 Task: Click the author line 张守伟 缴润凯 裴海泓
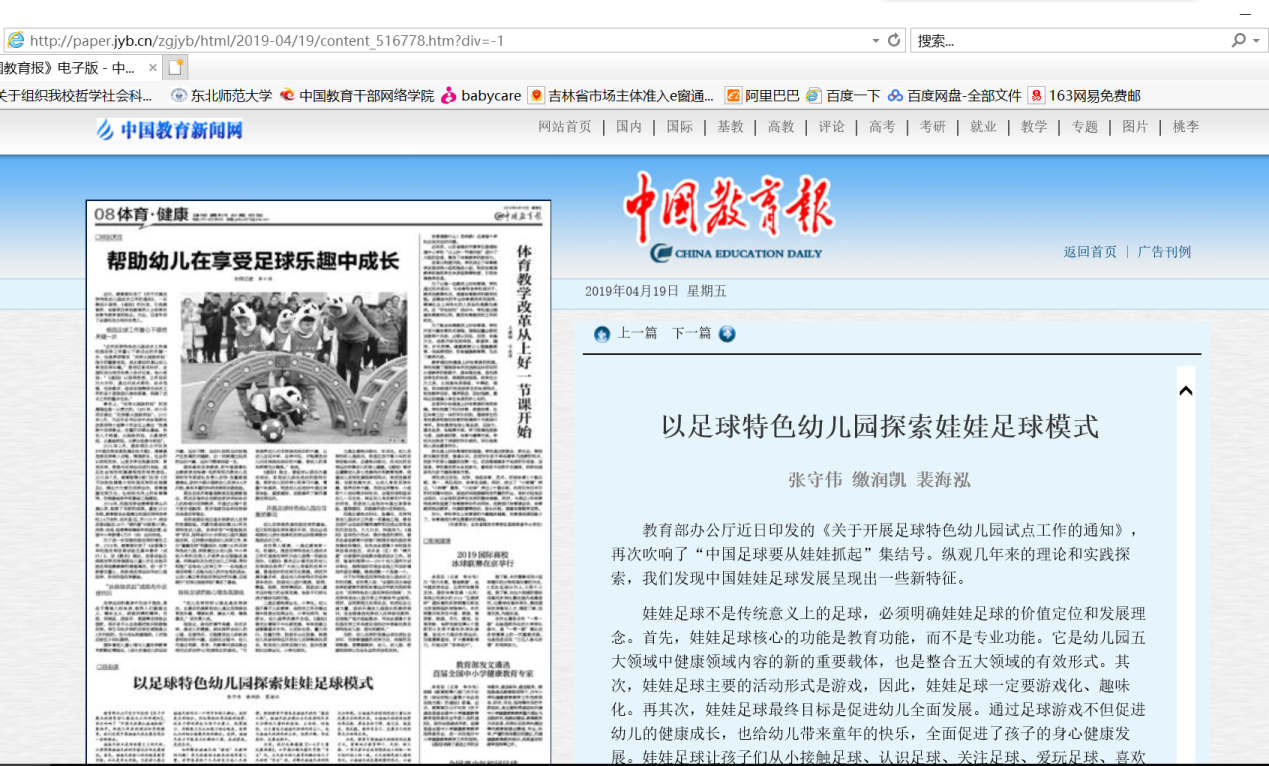(x=880, y=480)
